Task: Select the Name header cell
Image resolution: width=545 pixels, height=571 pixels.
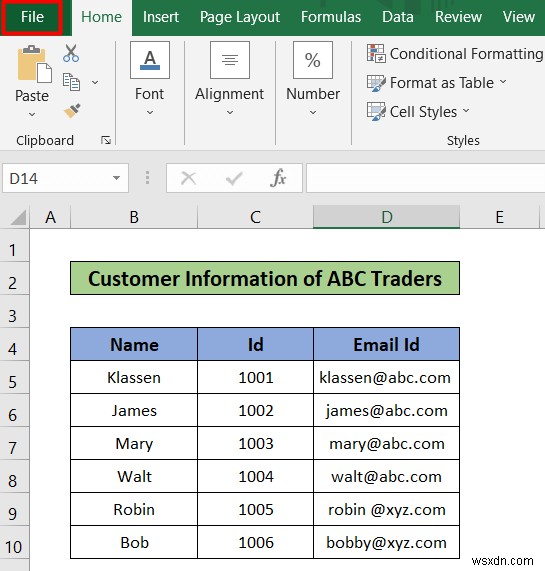Action: 134,344
